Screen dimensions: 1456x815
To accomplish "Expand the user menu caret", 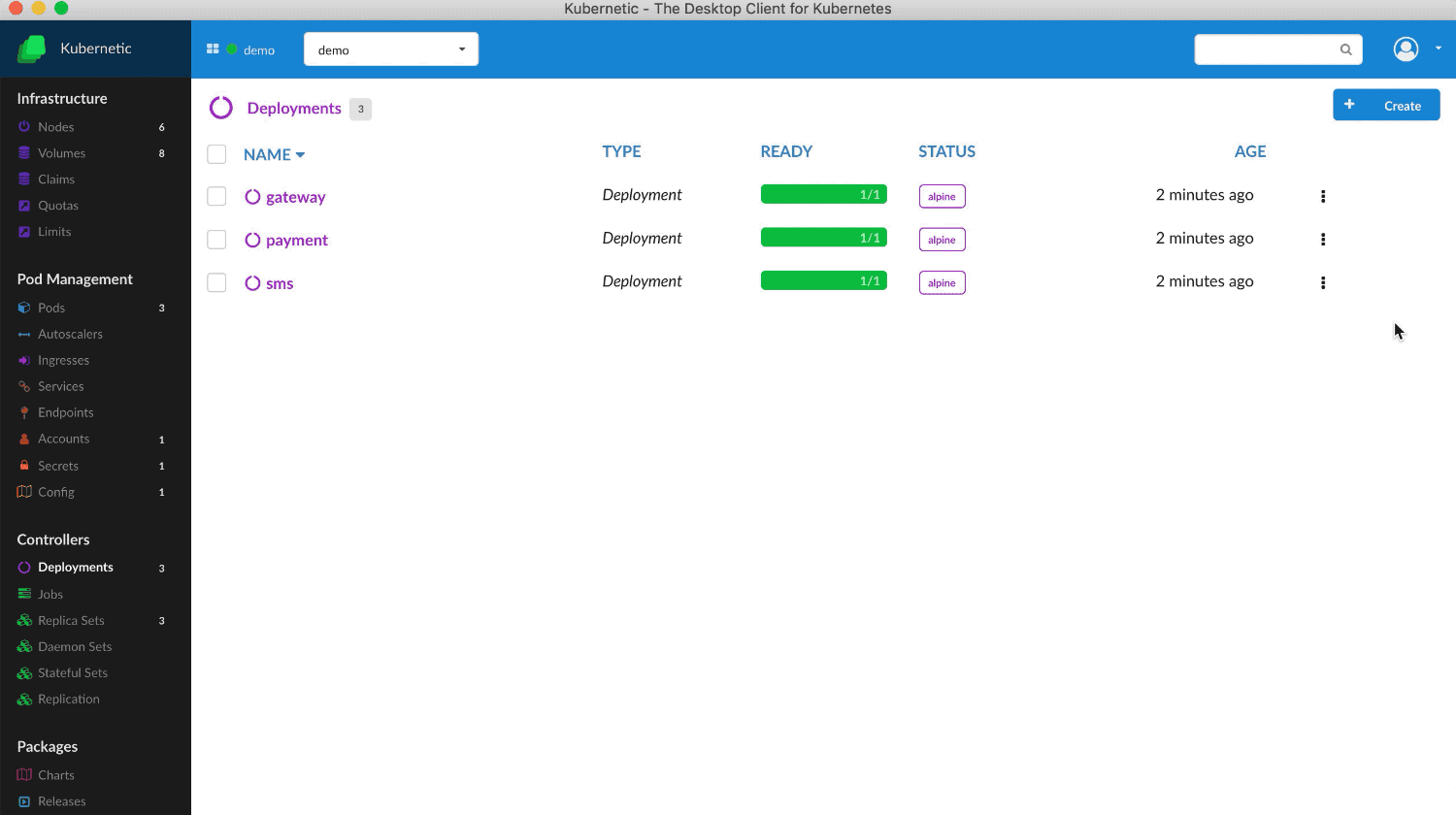I will 1438,49.
